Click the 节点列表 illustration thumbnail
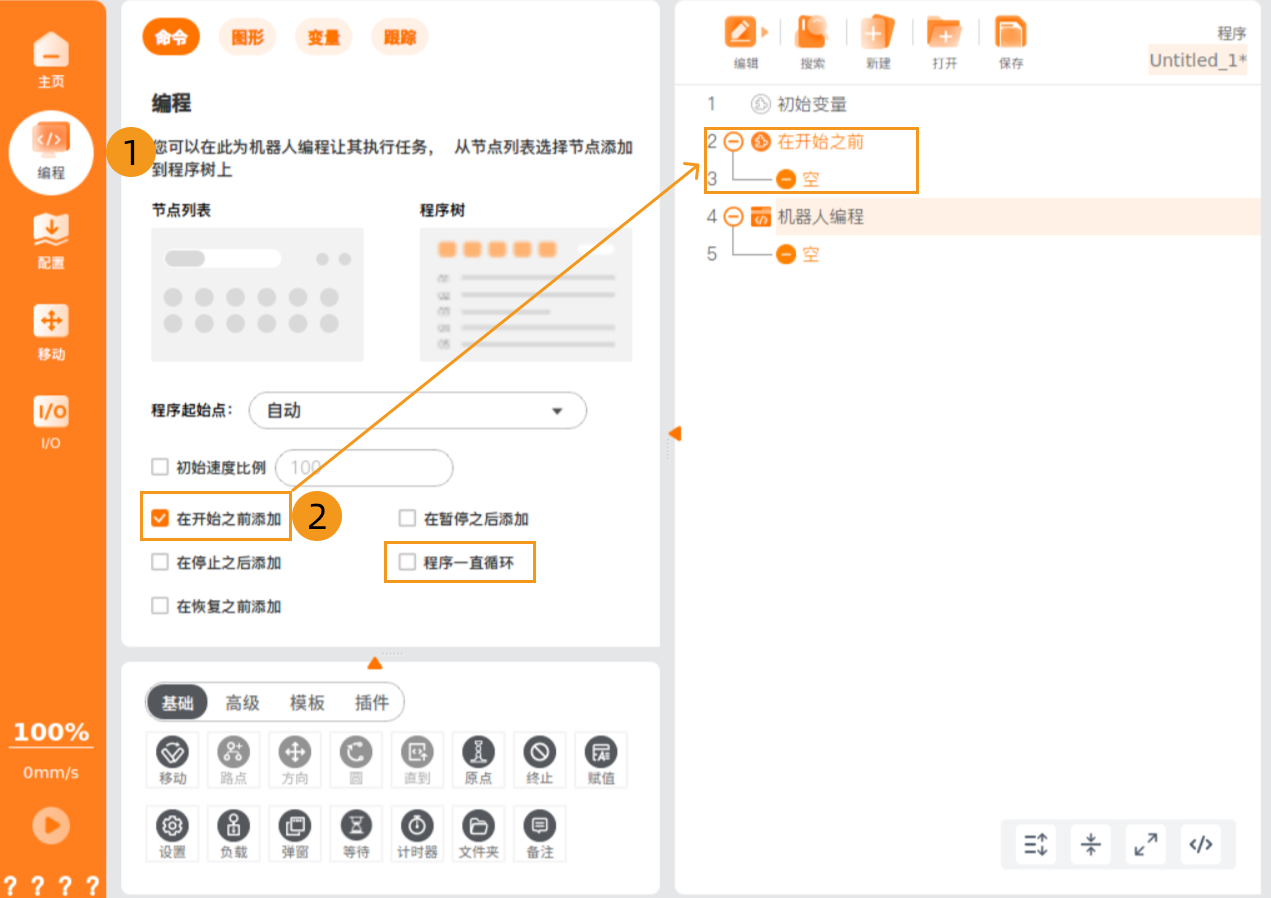 click(x=257, y=294)
